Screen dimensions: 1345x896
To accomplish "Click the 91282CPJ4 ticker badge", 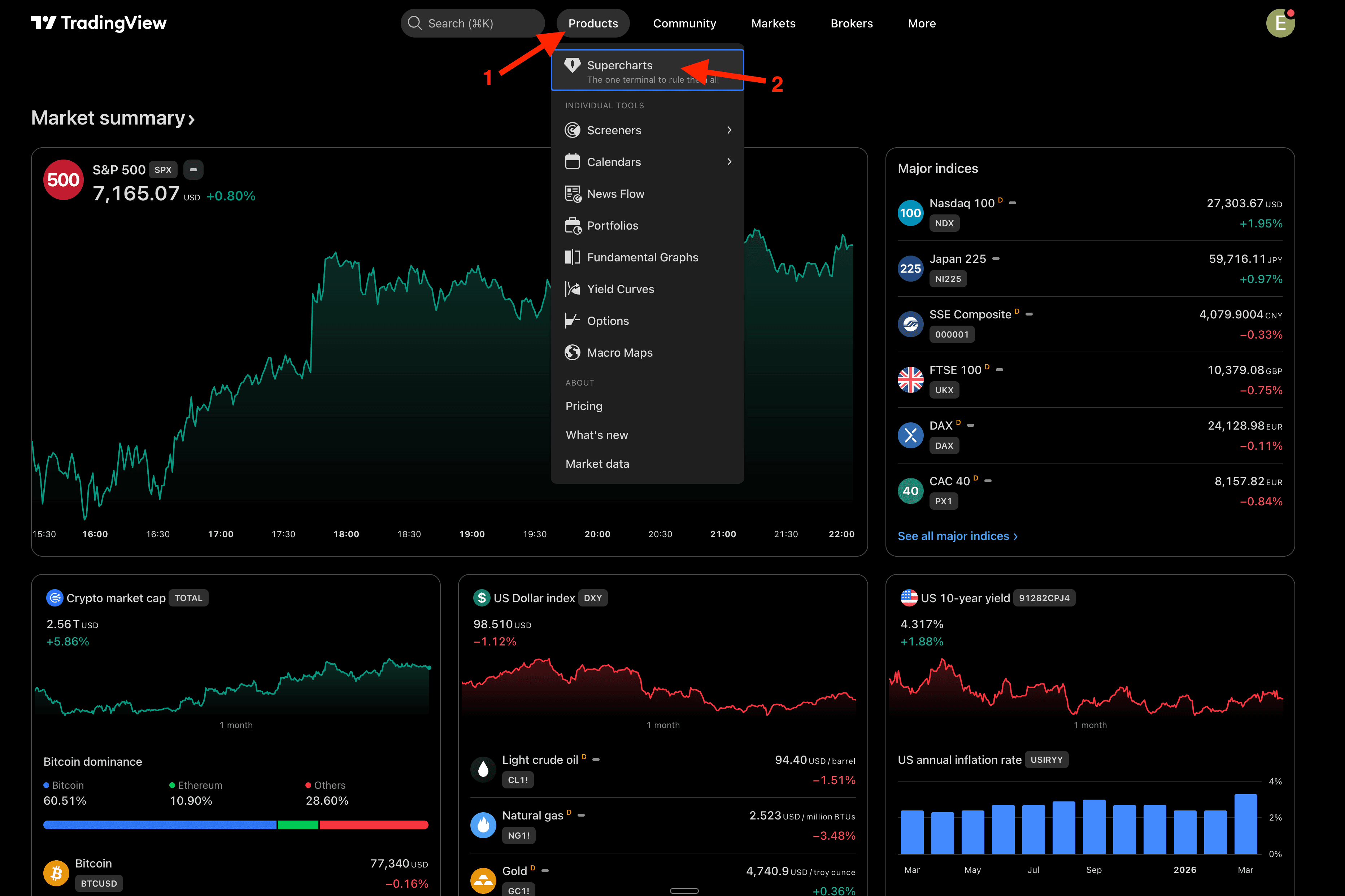I will tap(1044, 598).
